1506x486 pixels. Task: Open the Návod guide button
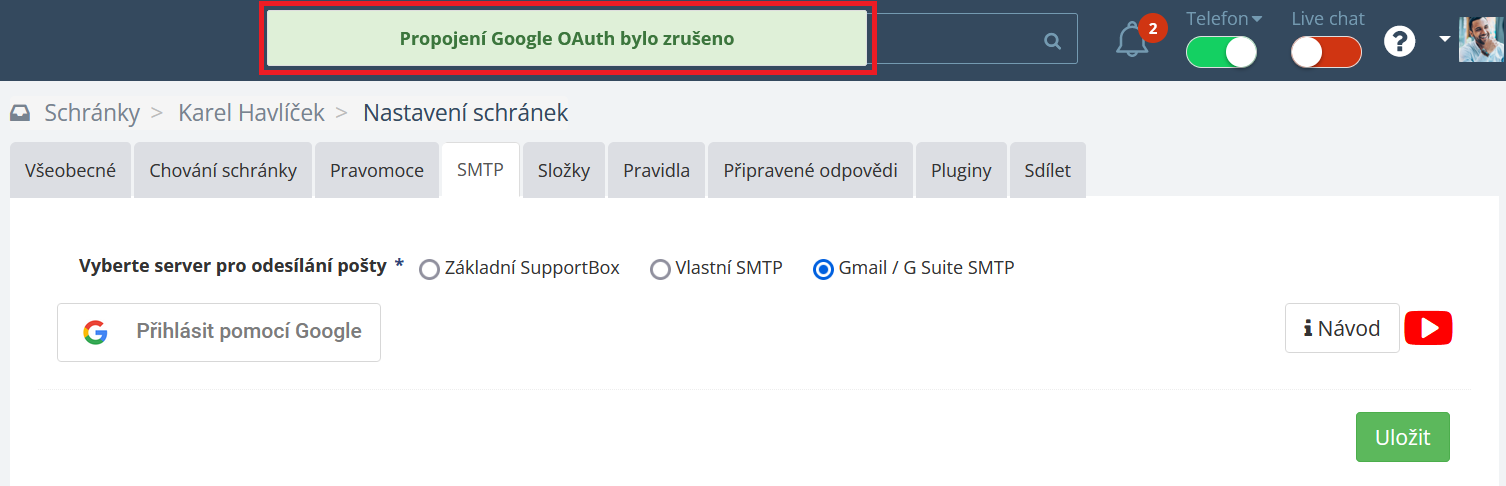point(1341,328)
